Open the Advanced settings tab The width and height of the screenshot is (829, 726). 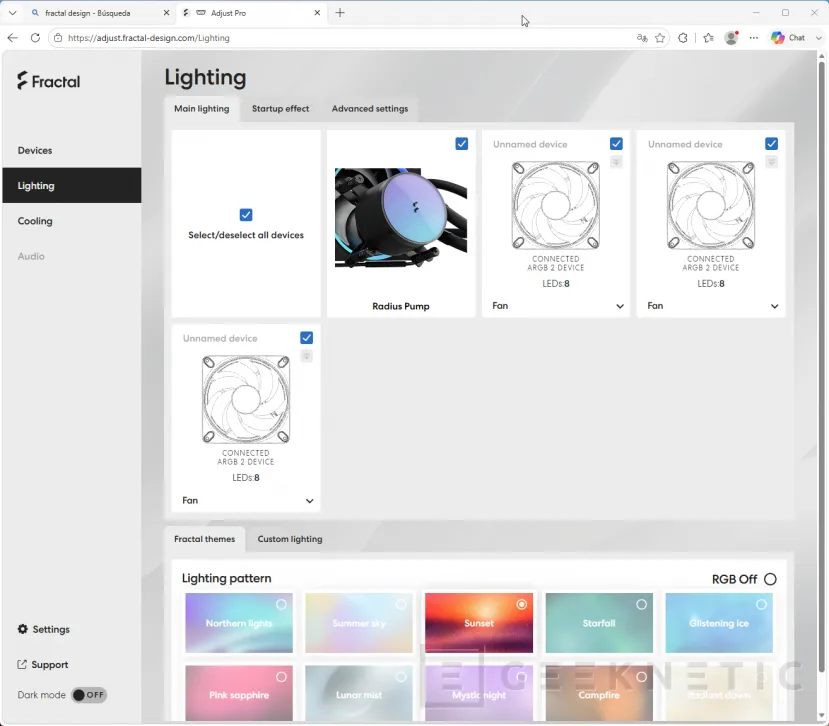tap(370, 109)
